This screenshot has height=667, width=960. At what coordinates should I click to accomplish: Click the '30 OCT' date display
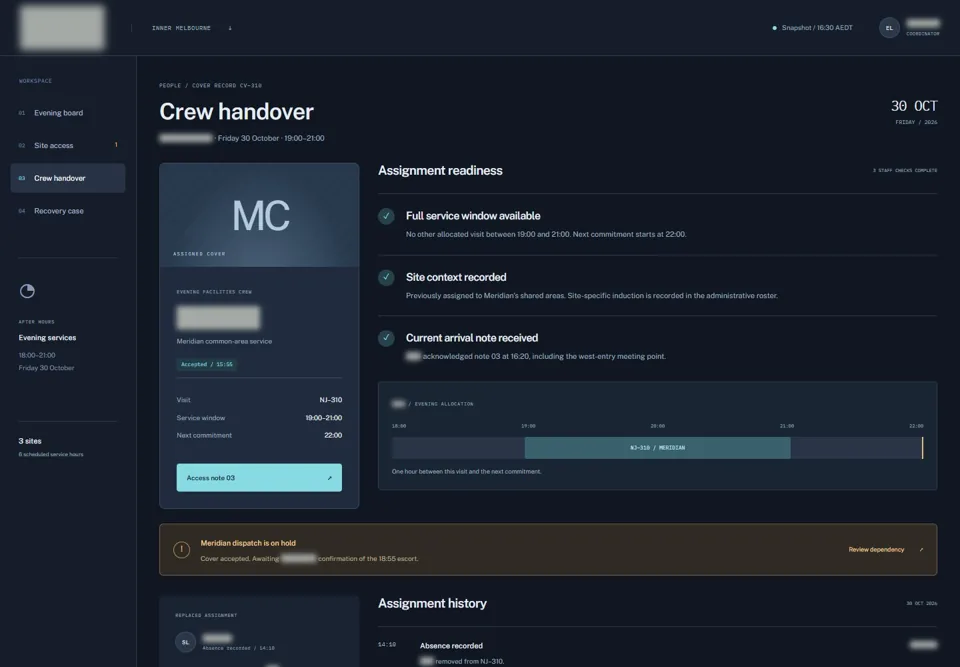coord(913,106)
